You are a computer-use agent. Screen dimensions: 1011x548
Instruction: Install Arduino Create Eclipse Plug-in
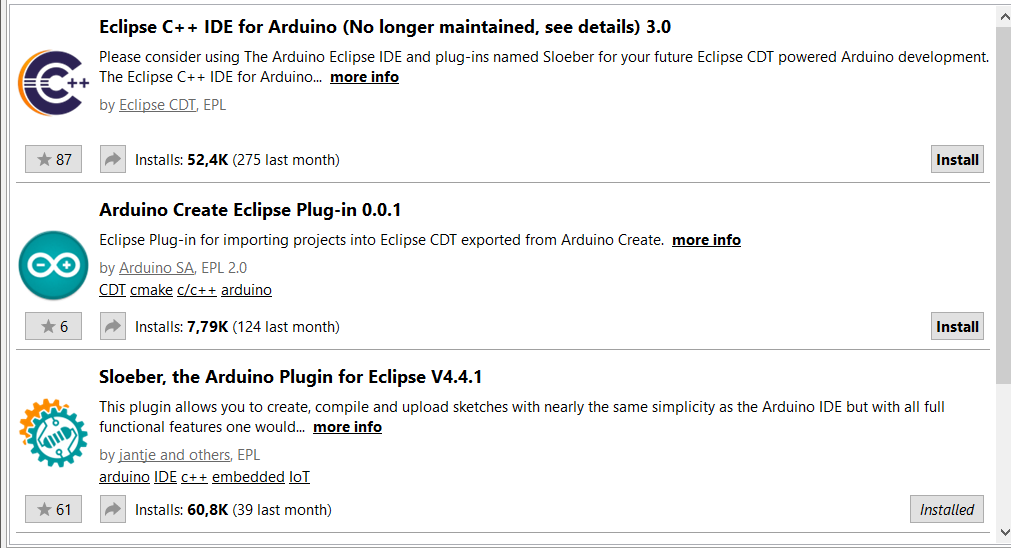pos(957,326)
